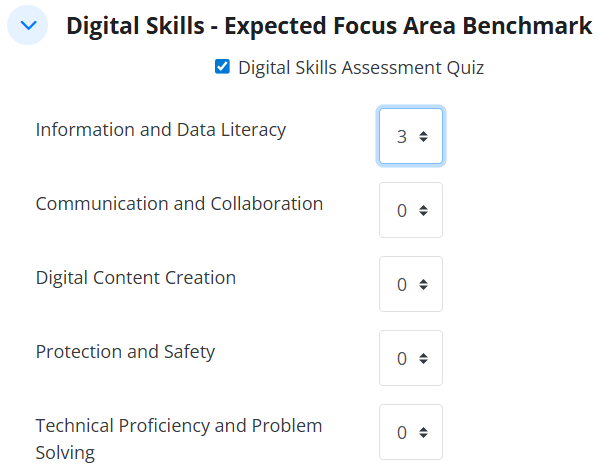Viewport: 613px width, 475px height.
Task: Click the Protection and Safety label
Action: 125,352
